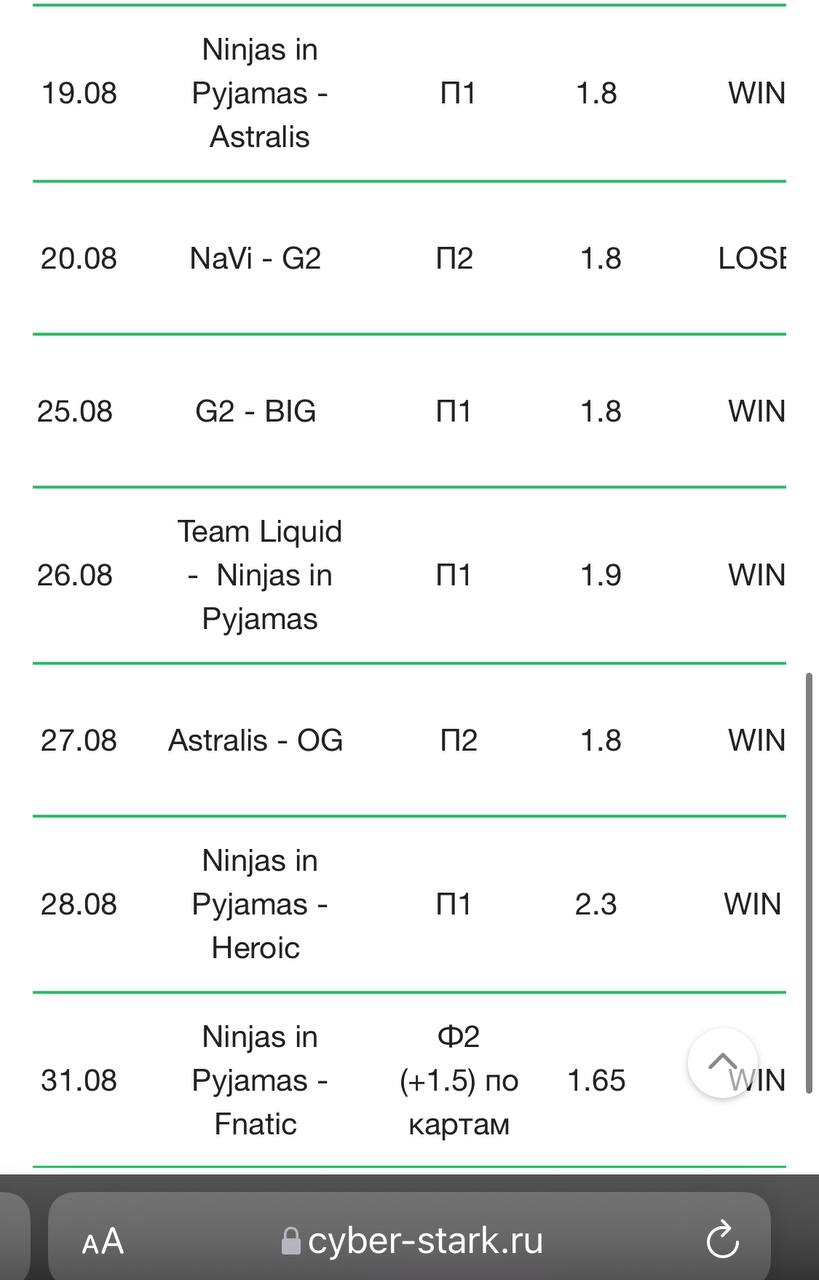Viewport: 819px width, 1280px height.
Task: Tap the 1.9 odds for 26.08
Action: [601, 575]
